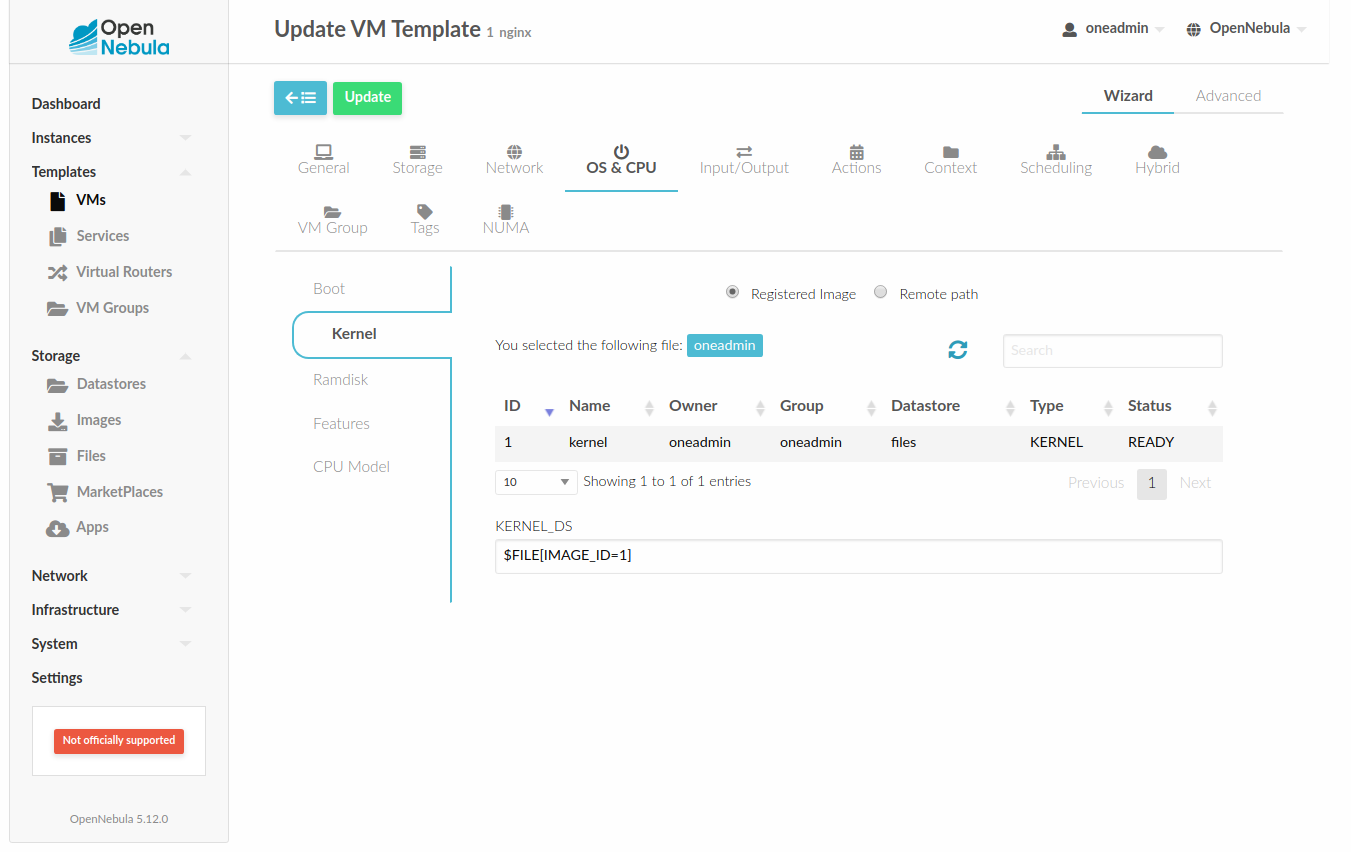Click the Apps cloud download icon
The image size is (1351, 852).
[x=57, y=528]
